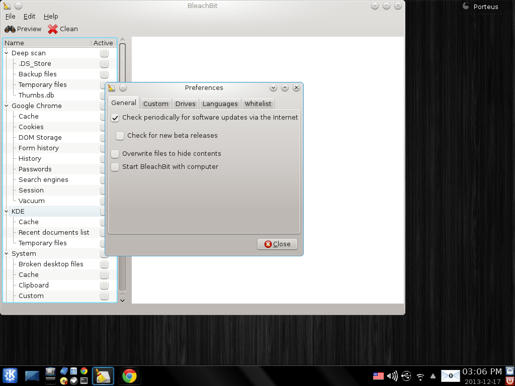Click the Preview binoculars toolbar button
Screen dimensions: 515x386
tap(23, 29)
